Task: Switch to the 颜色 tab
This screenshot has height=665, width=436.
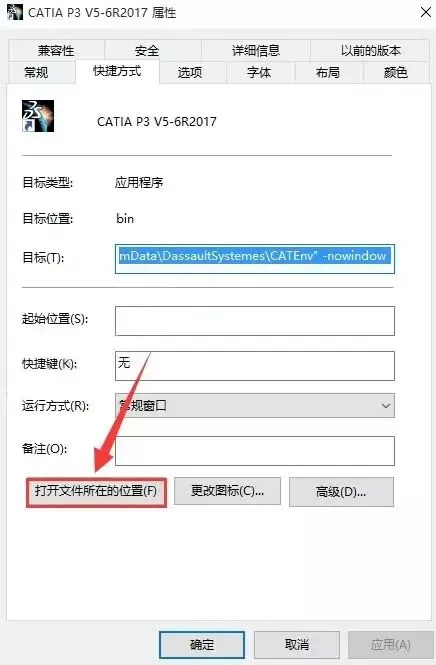Action: pos(395,72)
